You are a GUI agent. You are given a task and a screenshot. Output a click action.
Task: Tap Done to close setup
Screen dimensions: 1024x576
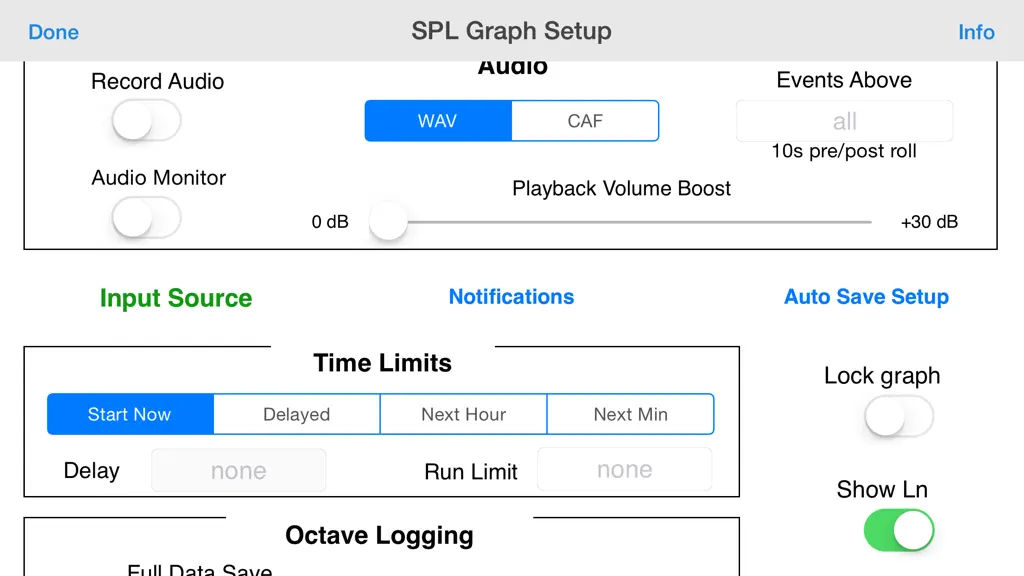point(53,32)
